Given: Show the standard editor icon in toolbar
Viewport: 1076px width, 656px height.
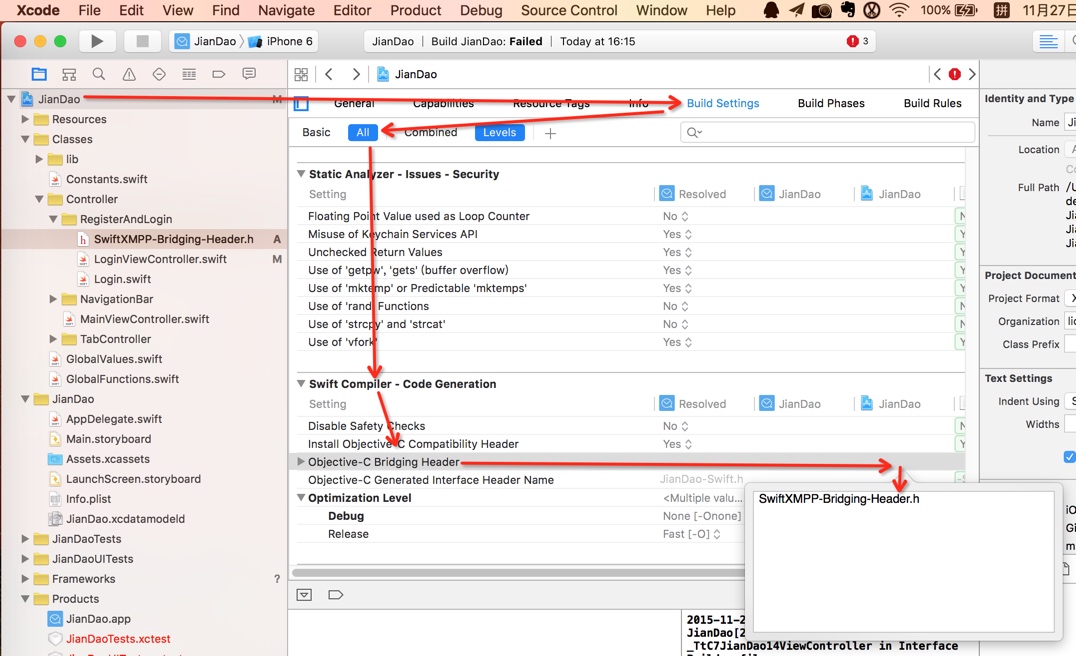Looking at the screenshot, I should pos(1048,41).
